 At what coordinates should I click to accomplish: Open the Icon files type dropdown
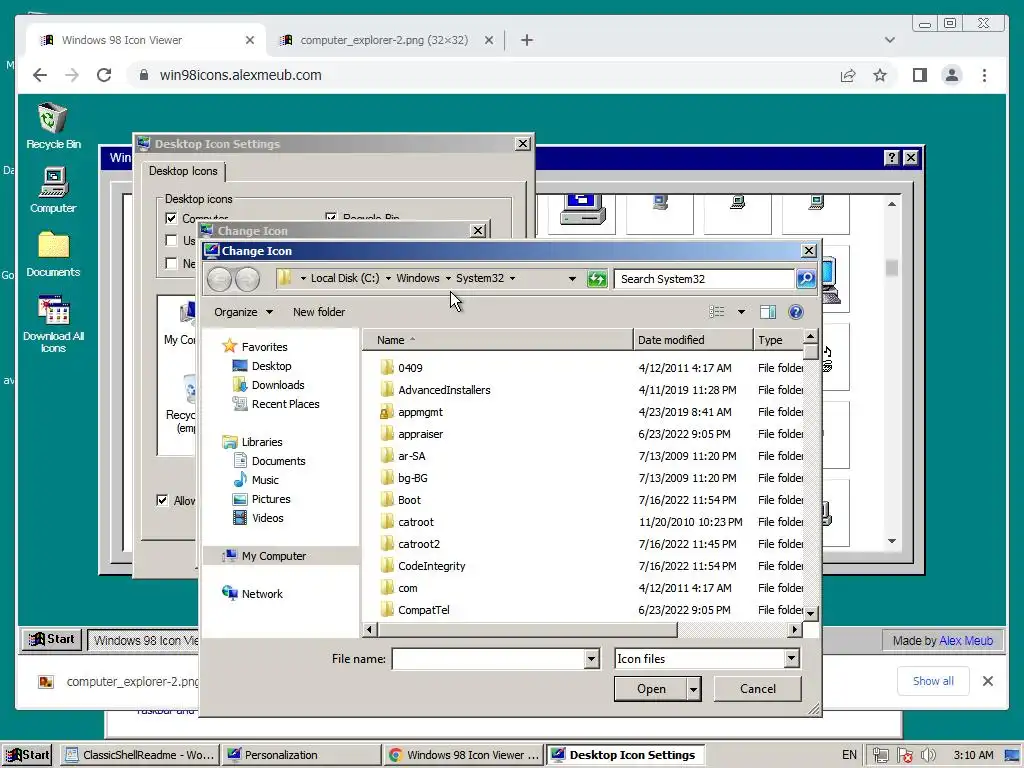pyautogui.click(x=792, y=659)
